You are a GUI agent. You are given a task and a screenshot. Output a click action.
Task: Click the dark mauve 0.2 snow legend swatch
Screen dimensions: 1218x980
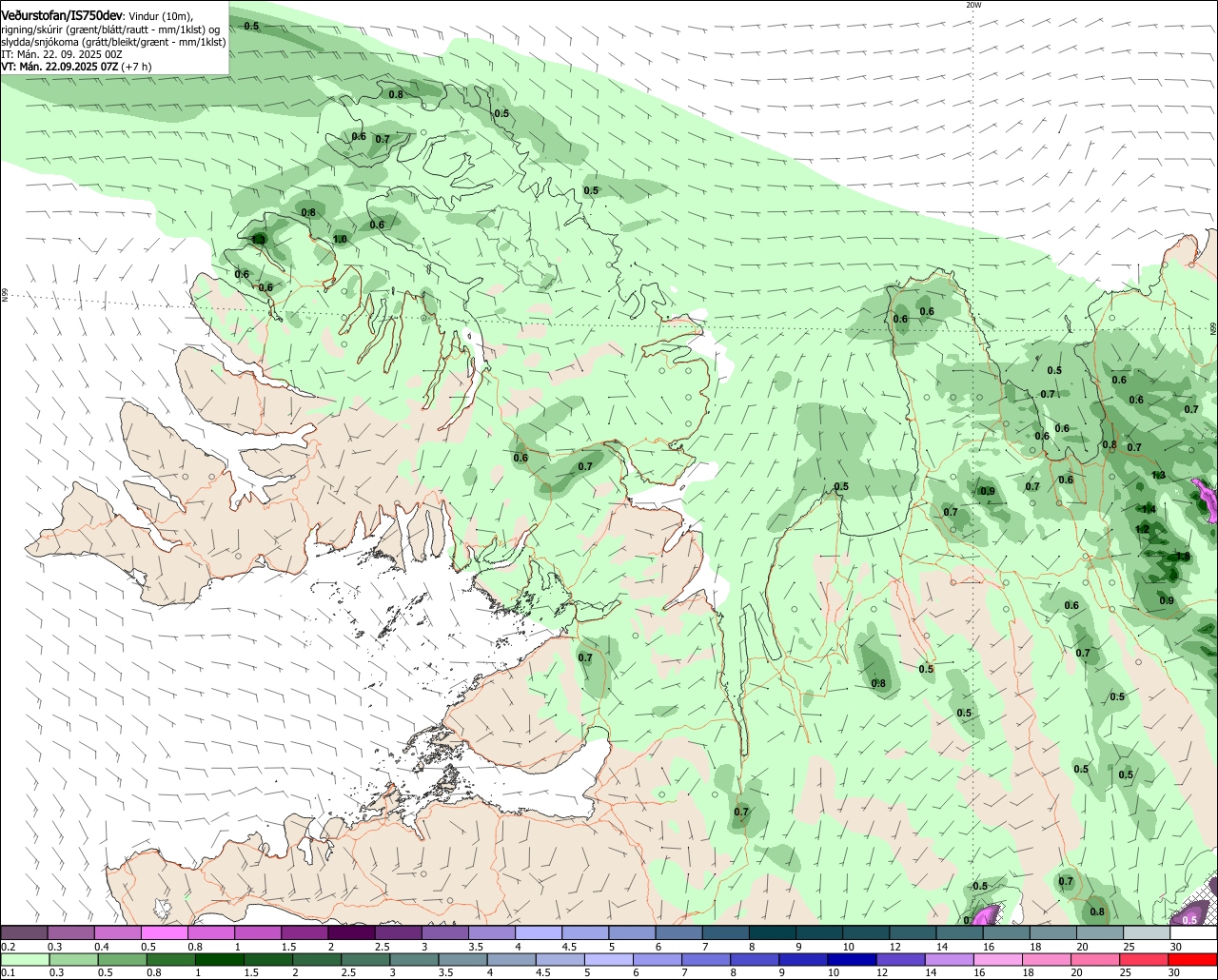click(24, 932)
